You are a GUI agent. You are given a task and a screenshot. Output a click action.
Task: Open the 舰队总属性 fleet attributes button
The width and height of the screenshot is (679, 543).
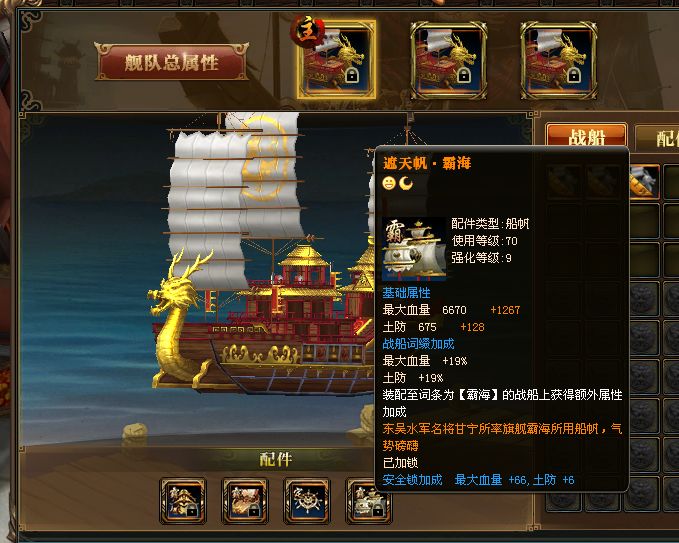pyautogui.click(x=171, y=61)
